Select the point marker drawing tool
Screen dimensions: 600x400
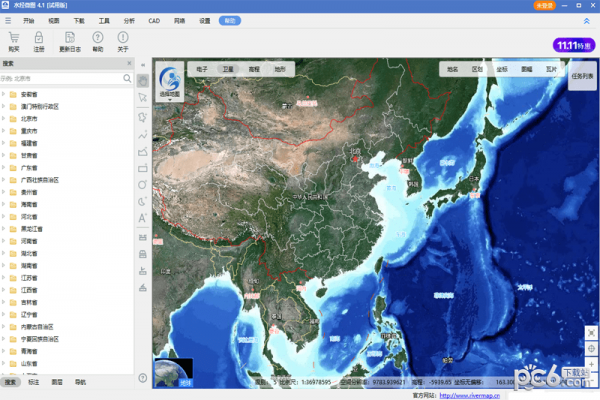143,118
